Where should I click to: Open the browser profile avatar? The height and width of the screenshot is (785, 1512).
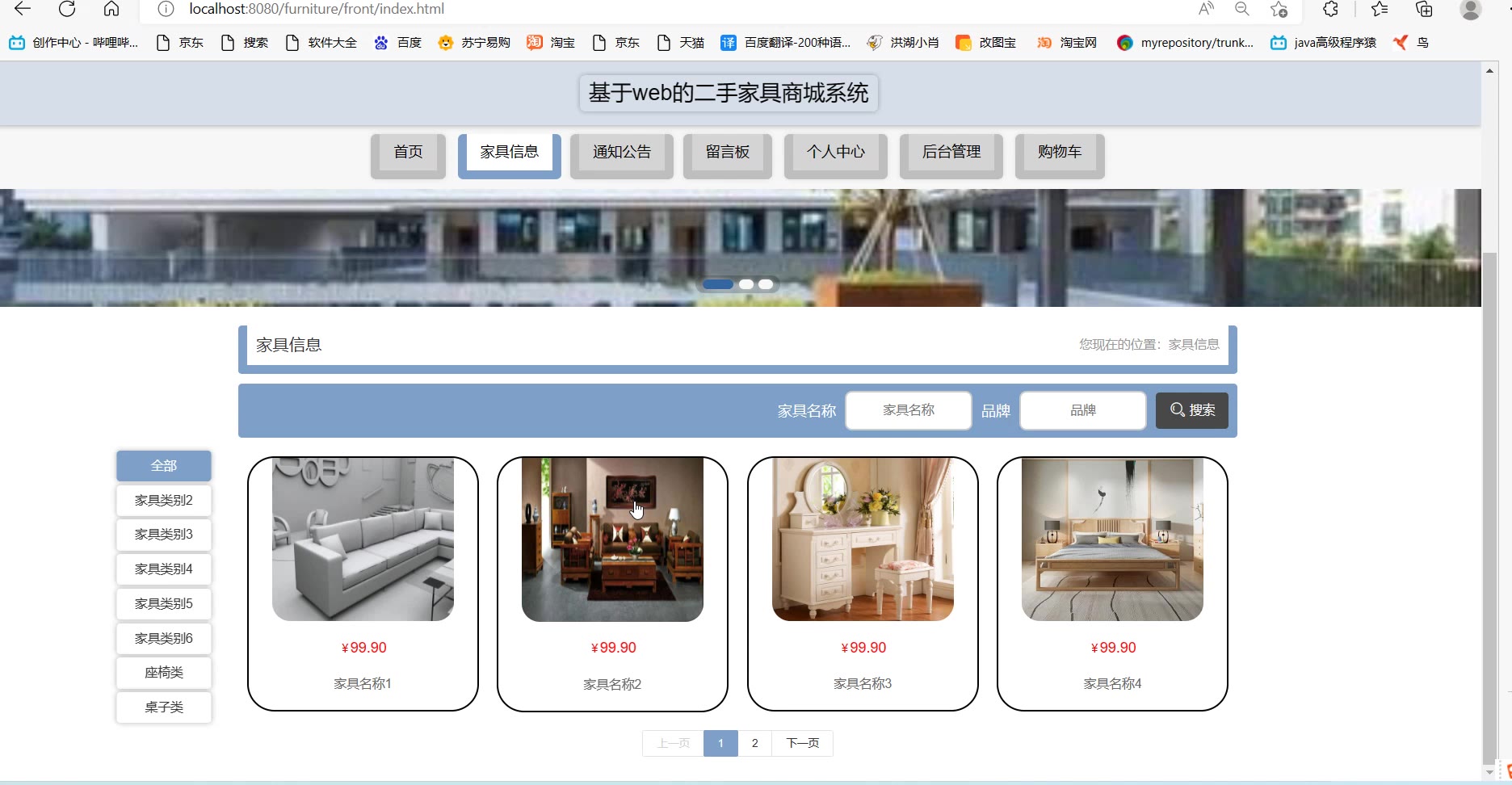[x=1471, y=9]
